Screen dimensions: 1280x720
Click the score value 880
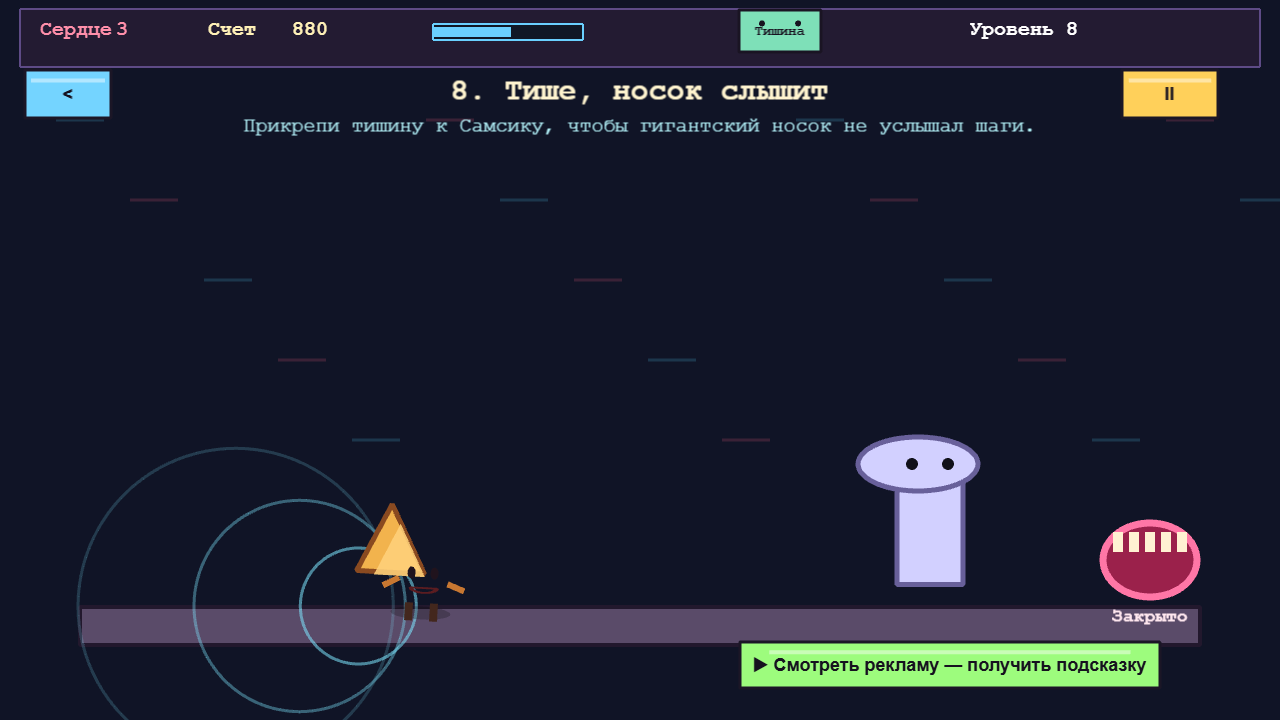[x=310, y=29]
